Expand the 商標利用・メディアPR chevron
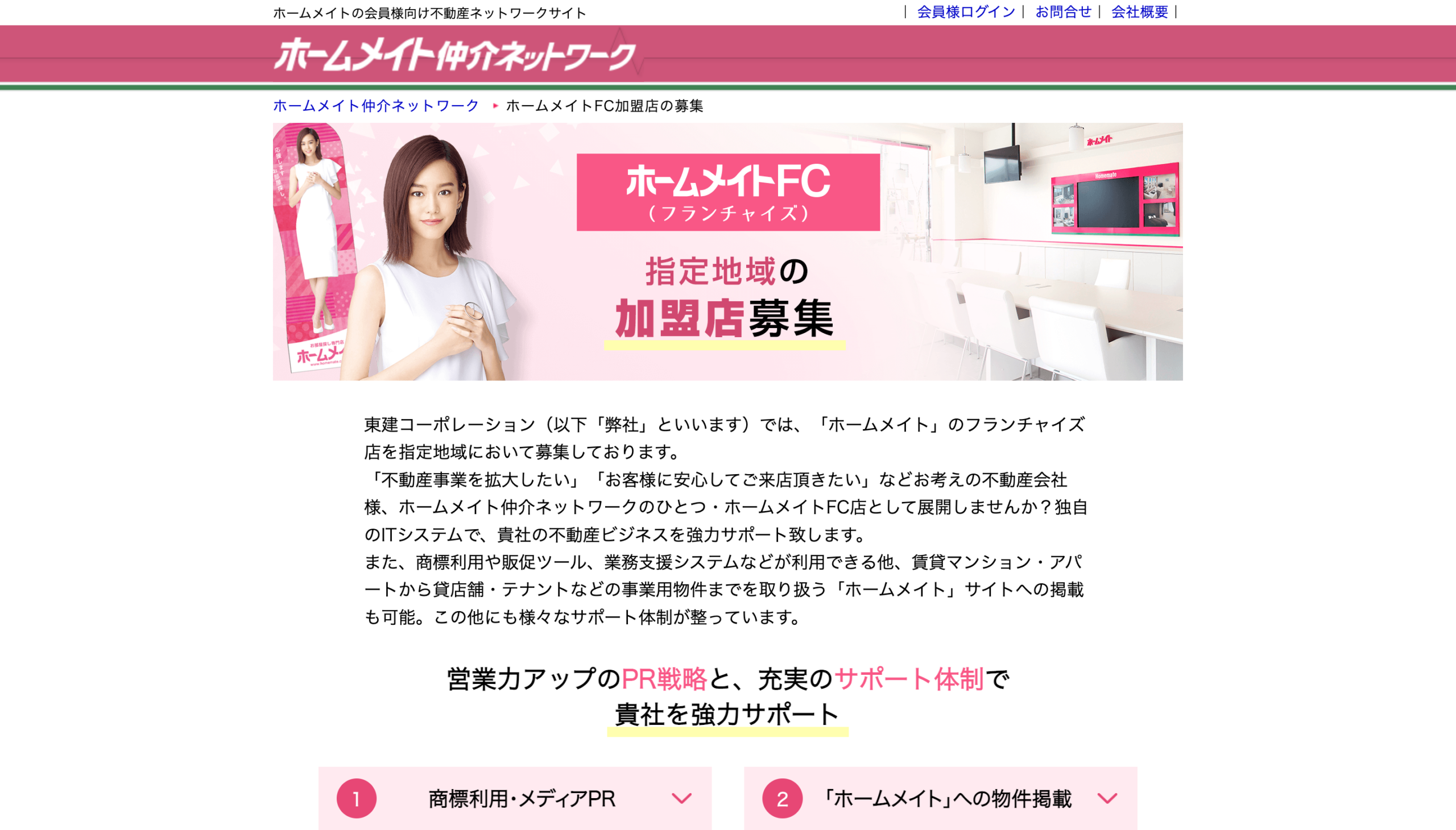The width and height of the screenshot is (1456, 830). 681,798
